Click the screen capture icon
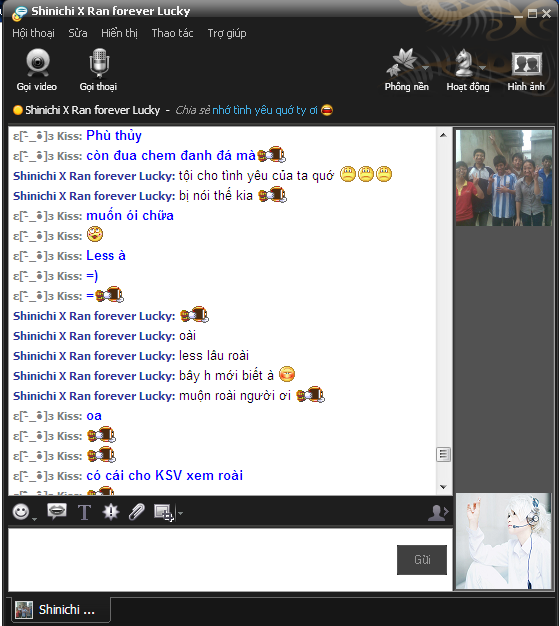560x626 pixels. pyautogui.click(x=164, y=513)
